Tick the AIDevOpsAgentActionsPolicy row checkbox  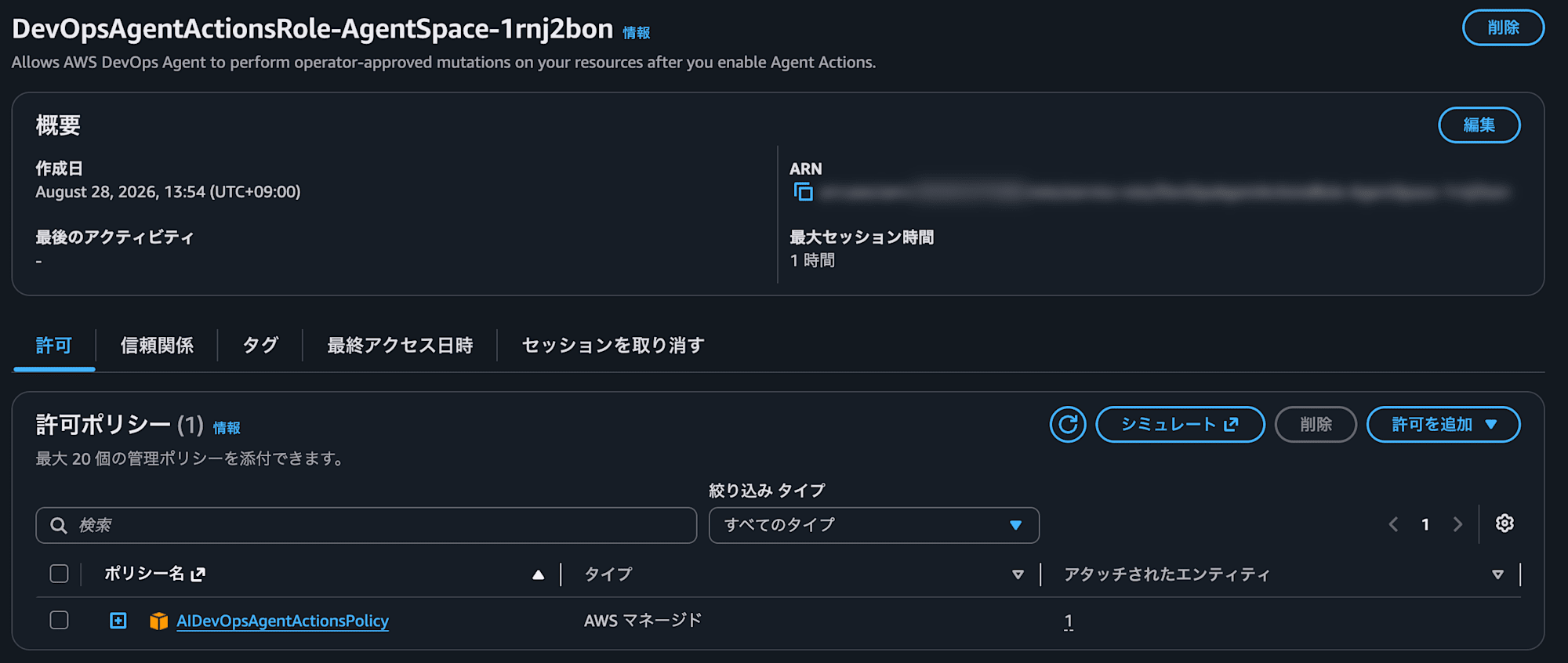pyautogui.click(x=59, y=620)
